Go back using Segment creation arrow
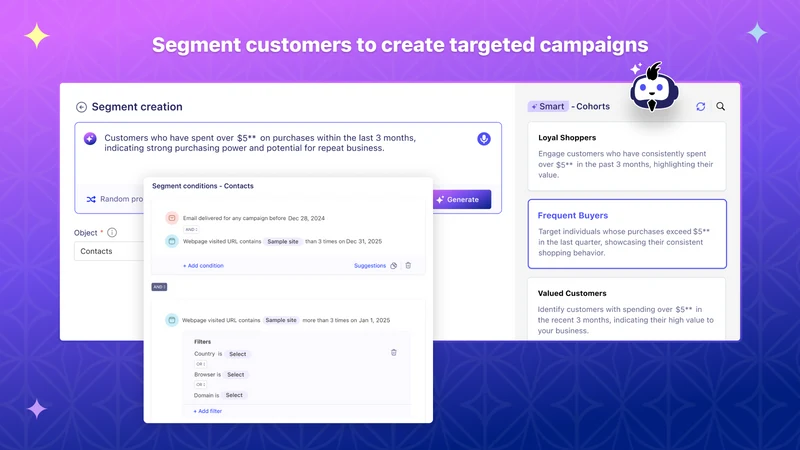 (81, 107)
